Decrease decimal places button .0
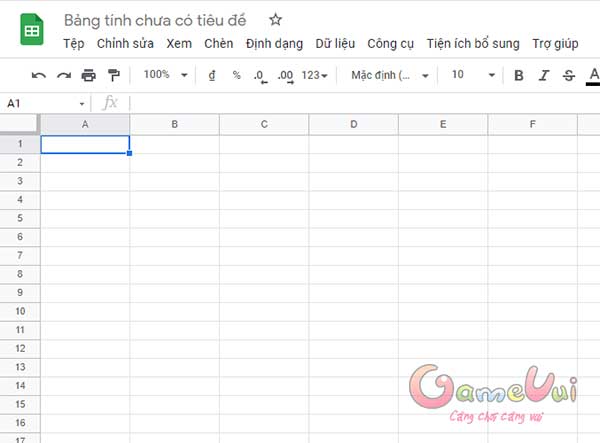The width and height of the screenshot is (600, 443). (x=260, y=76)
